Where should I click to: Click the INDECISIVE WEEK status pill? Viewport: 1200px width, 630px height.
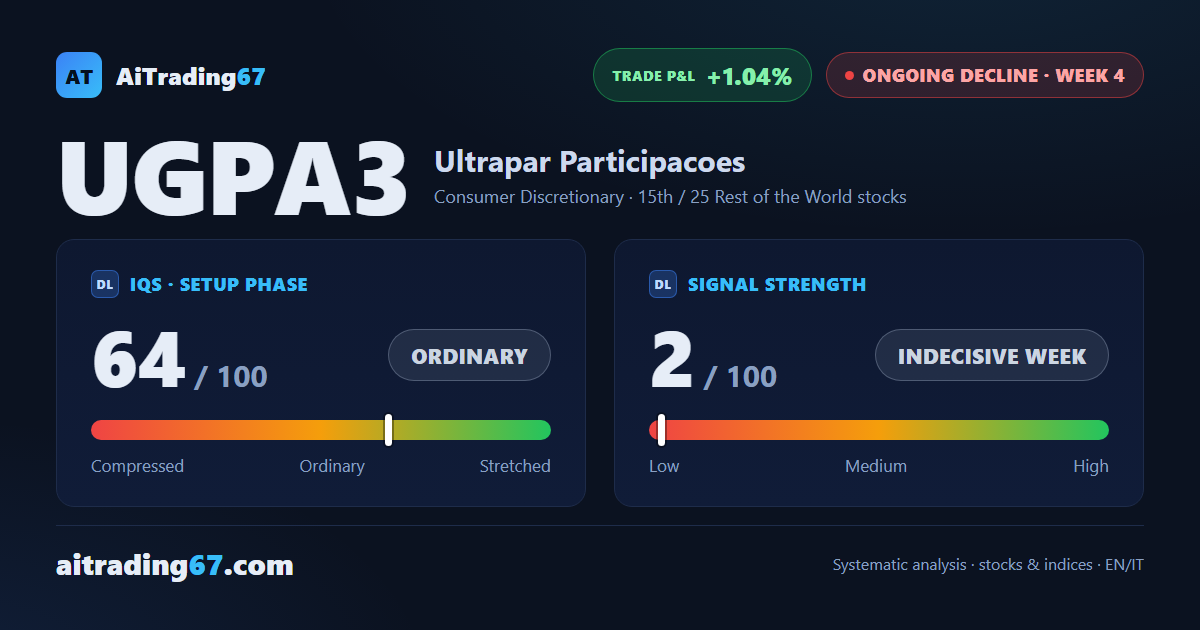992,355
